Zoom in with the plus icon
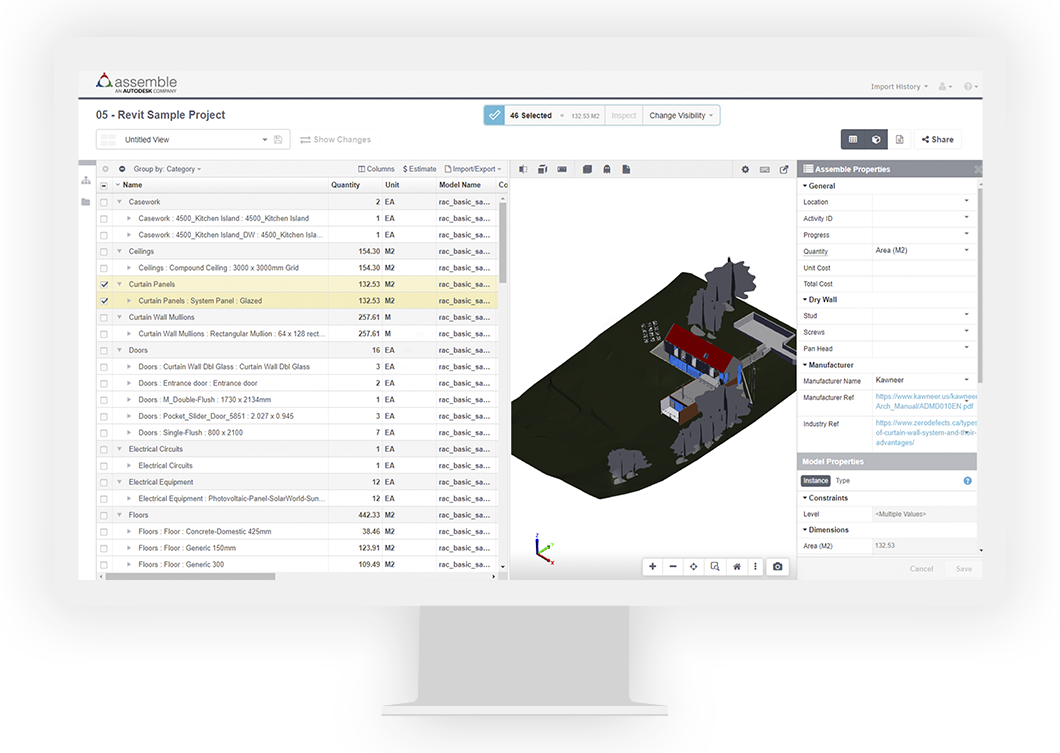1060x753 pixels. tap(652, 566)
